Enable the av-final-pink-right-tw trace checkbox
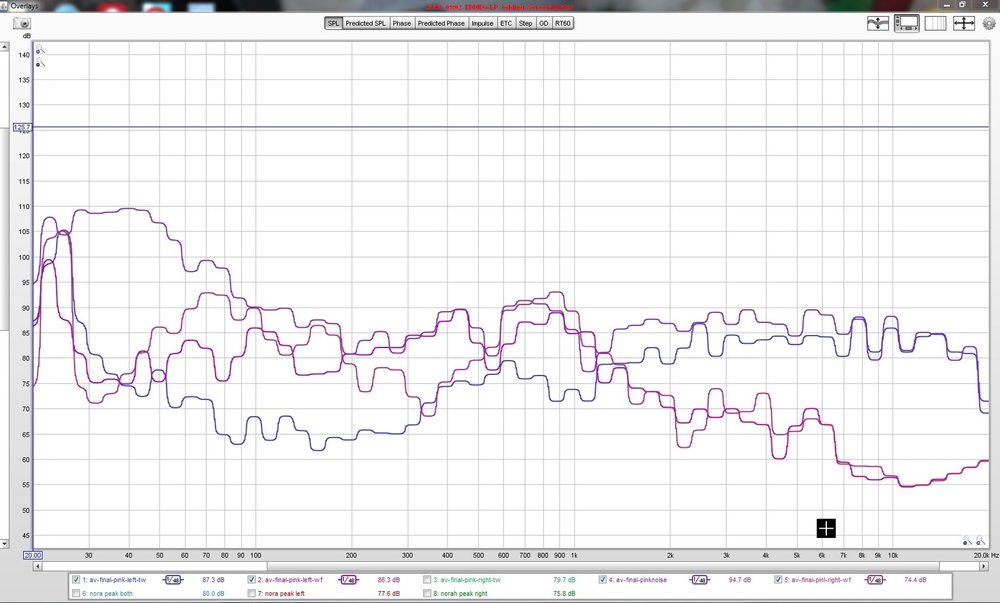1000x603 pixels. (x=427, y=580)
